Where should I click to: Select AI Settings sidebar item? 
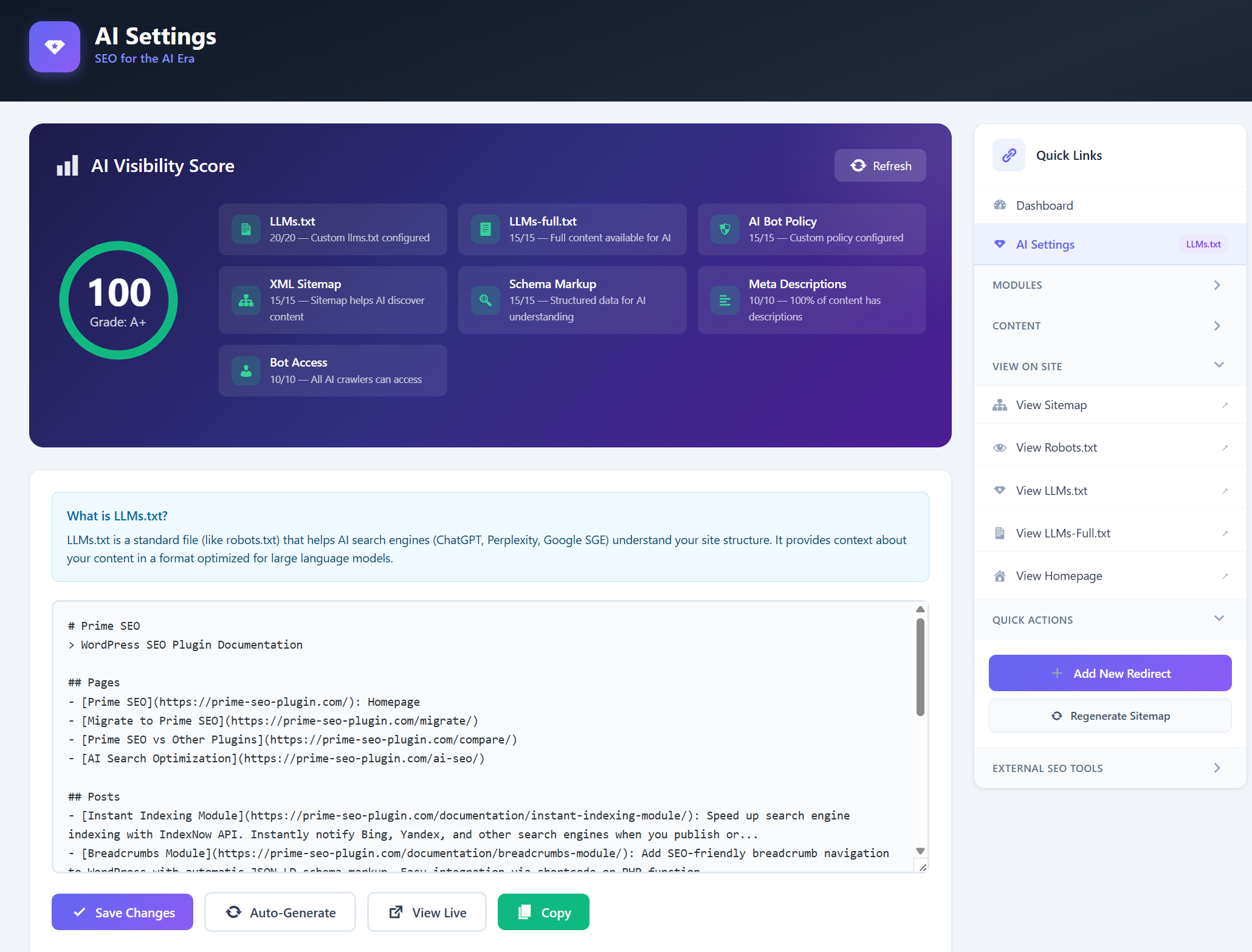pos(1045,244)
